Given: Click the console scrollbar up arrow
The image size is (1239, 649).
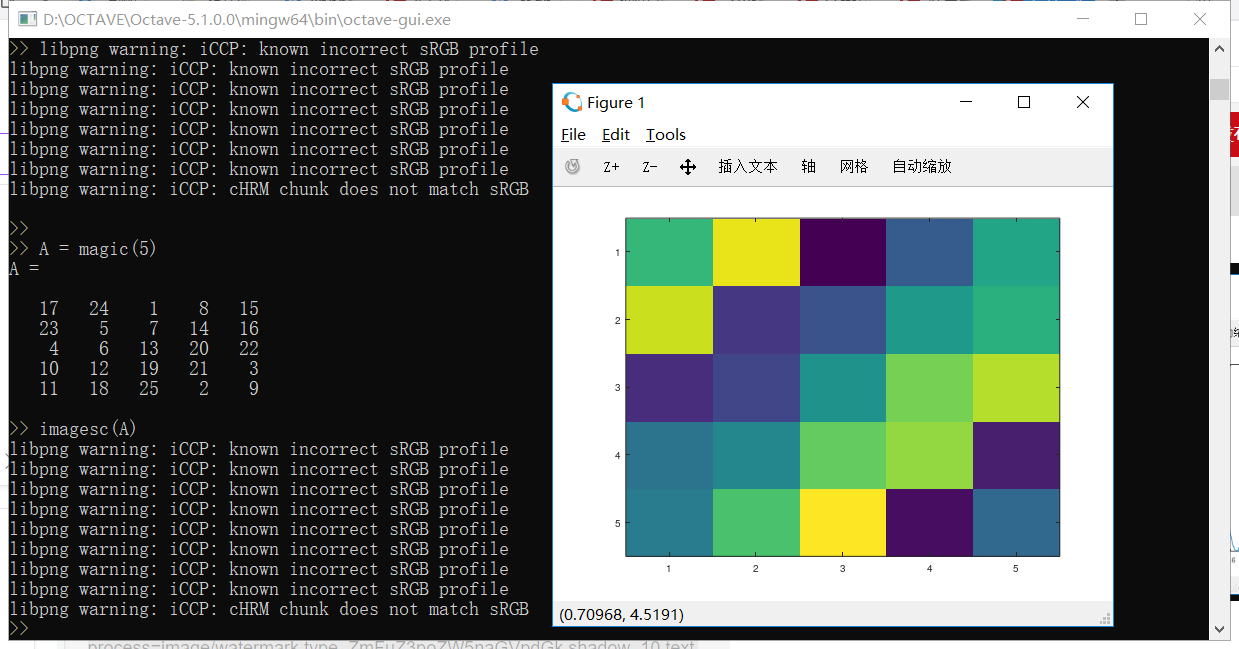Looking at the screenshot, I should pos(1219,50).
